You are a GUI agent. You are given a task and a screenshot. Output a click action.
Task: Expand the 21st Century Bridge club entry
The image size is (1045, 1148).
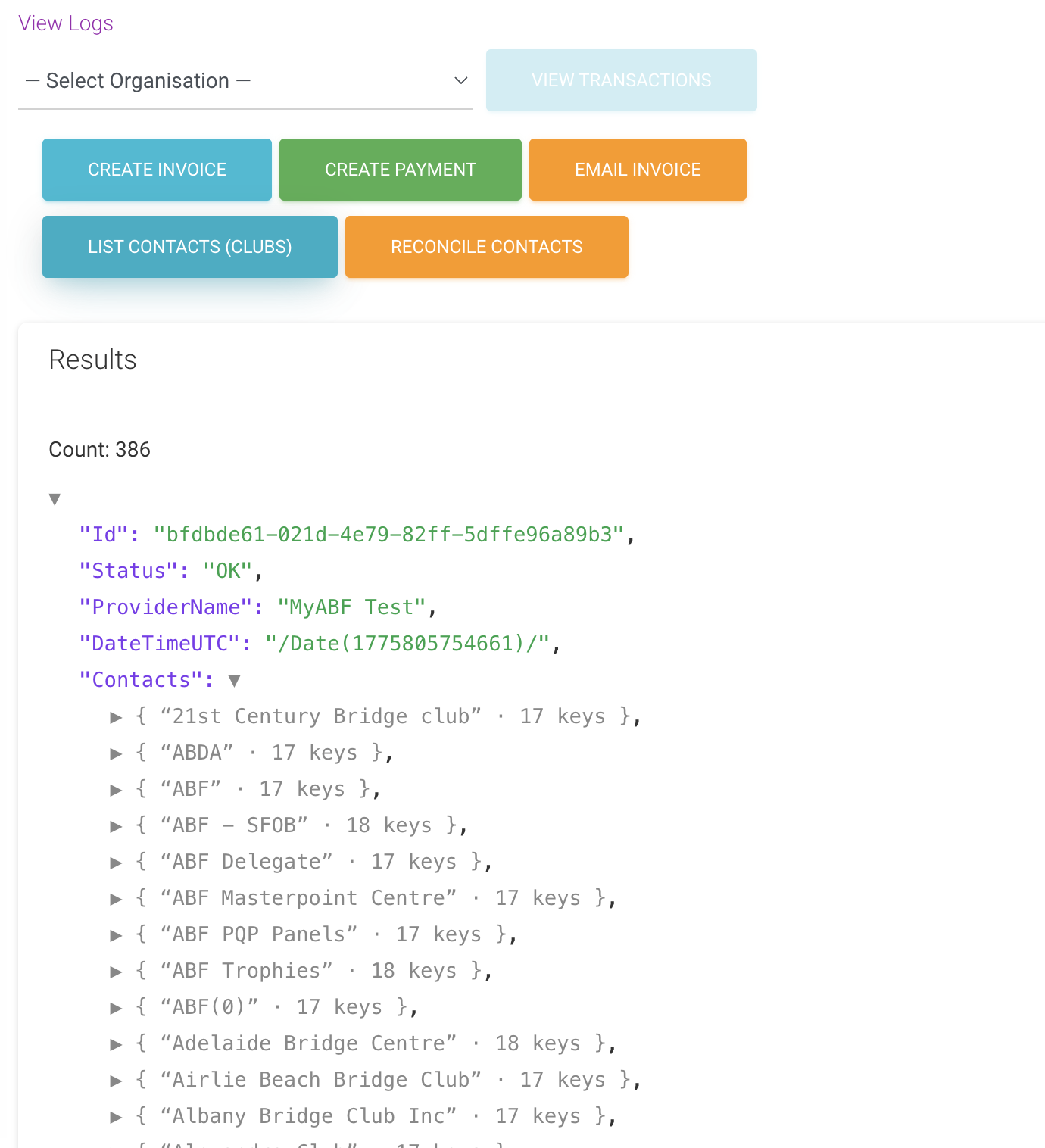(116, 717)
